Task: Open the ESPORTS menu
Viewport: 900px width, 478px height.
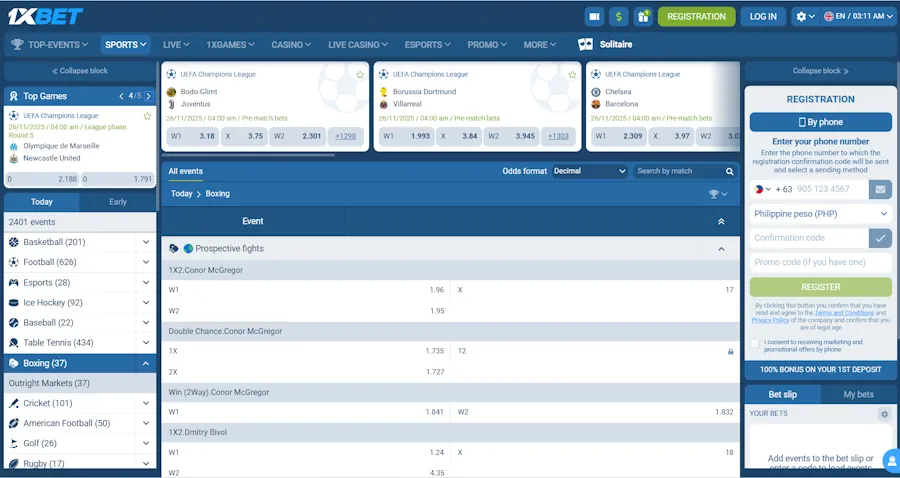Action: point(427,44)
